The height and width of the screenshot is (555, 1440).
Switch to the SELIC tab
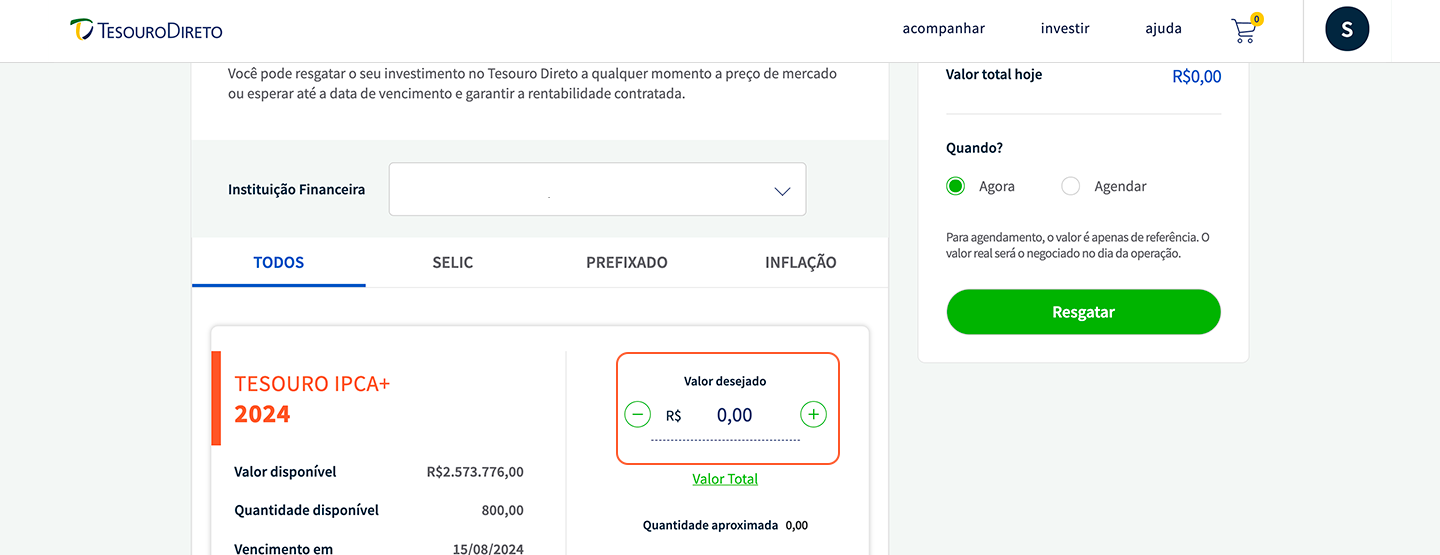tap(452, 263)
